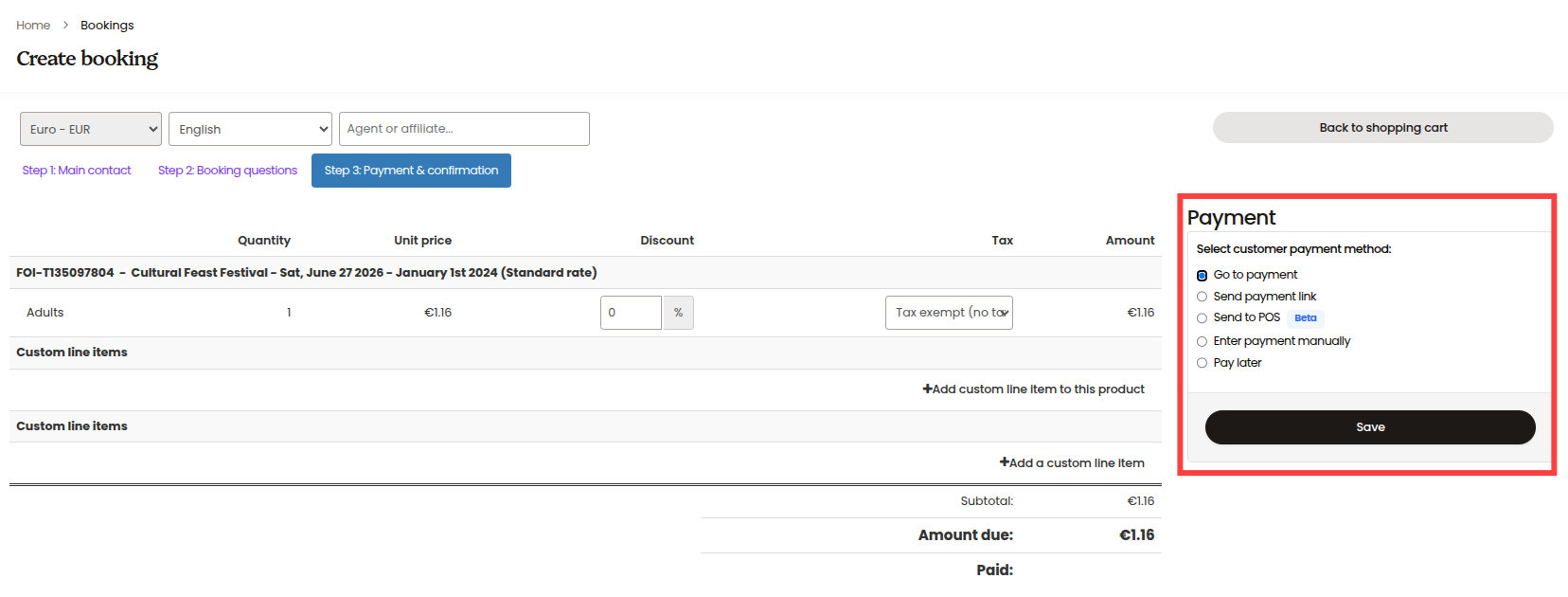
Task: Click the Amount due €1.16 value
Action: tap(1136, 535)
